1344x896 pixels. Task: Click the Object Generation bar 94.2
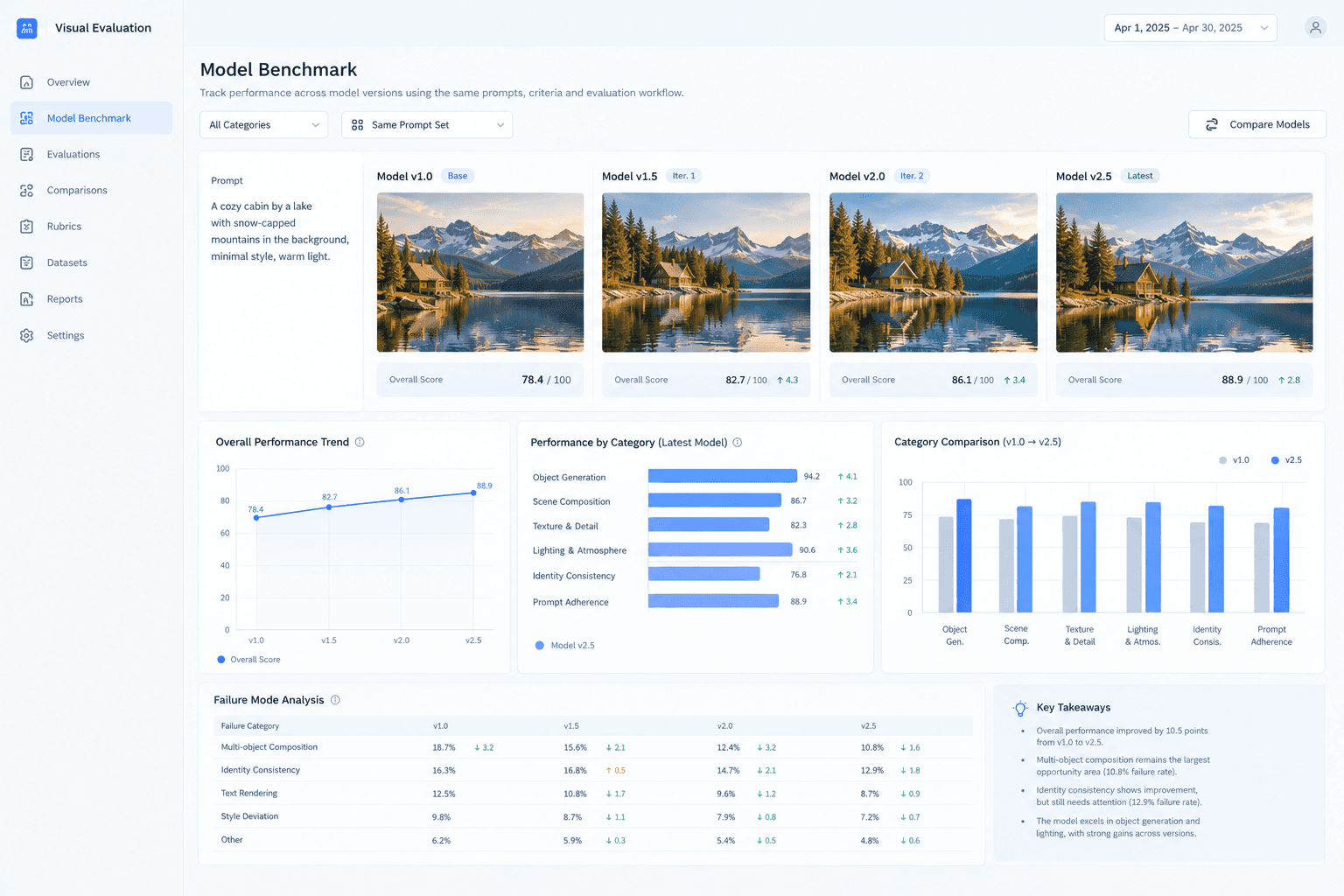tap(723, 476)
